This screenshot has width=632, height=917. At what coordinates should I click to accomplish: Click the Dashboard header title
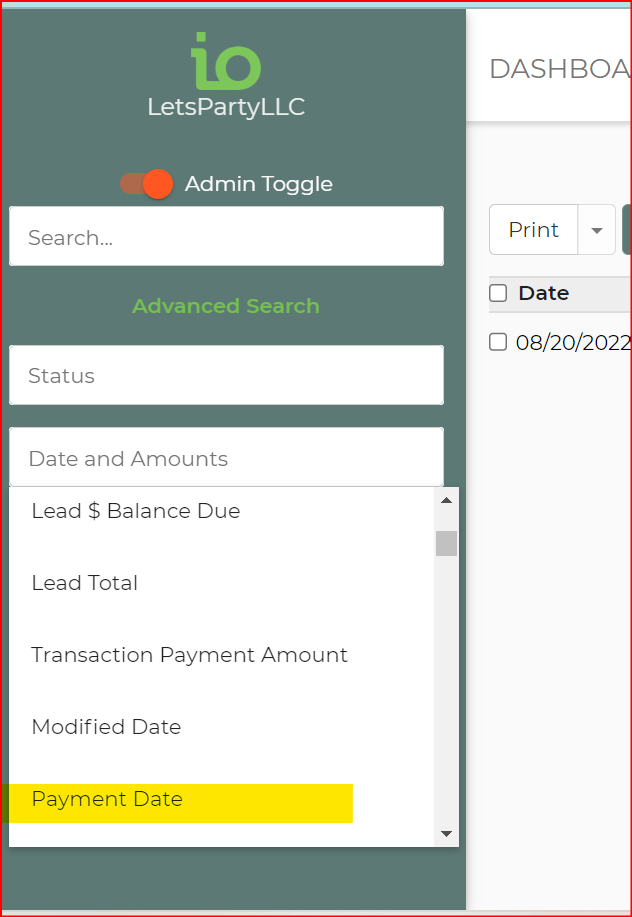pyautogui.click(x=559, y=69)
